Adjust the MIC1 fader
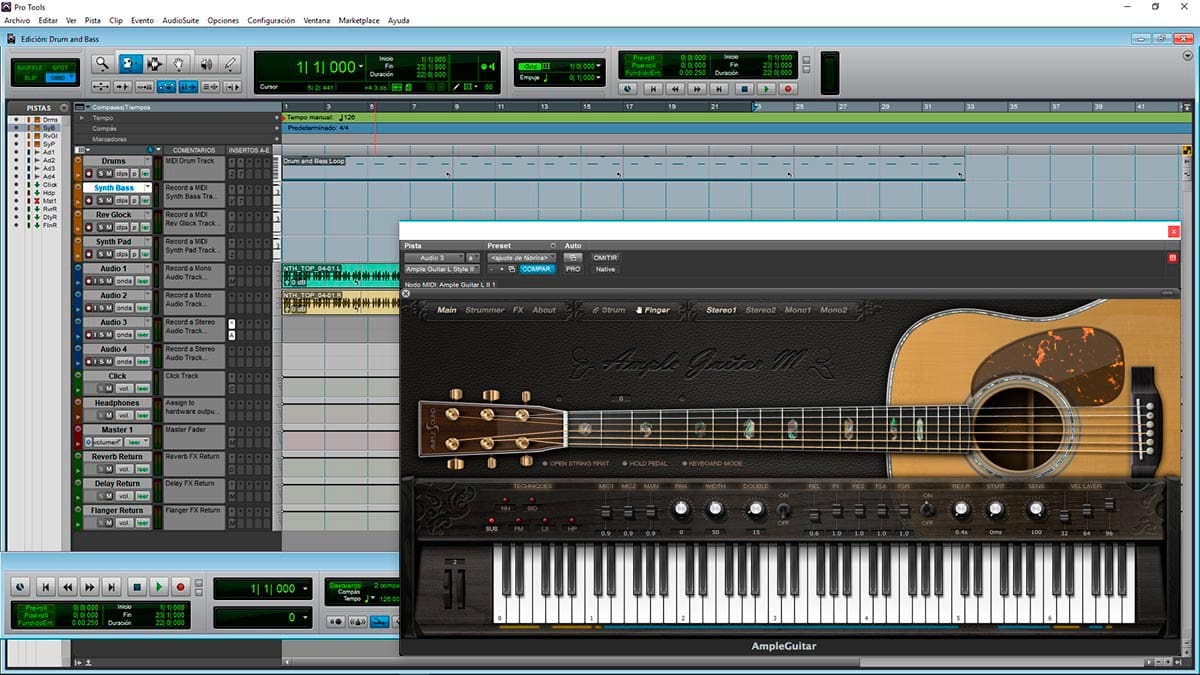The width and height of the screenshot is (1200, 675). (606, 510)
